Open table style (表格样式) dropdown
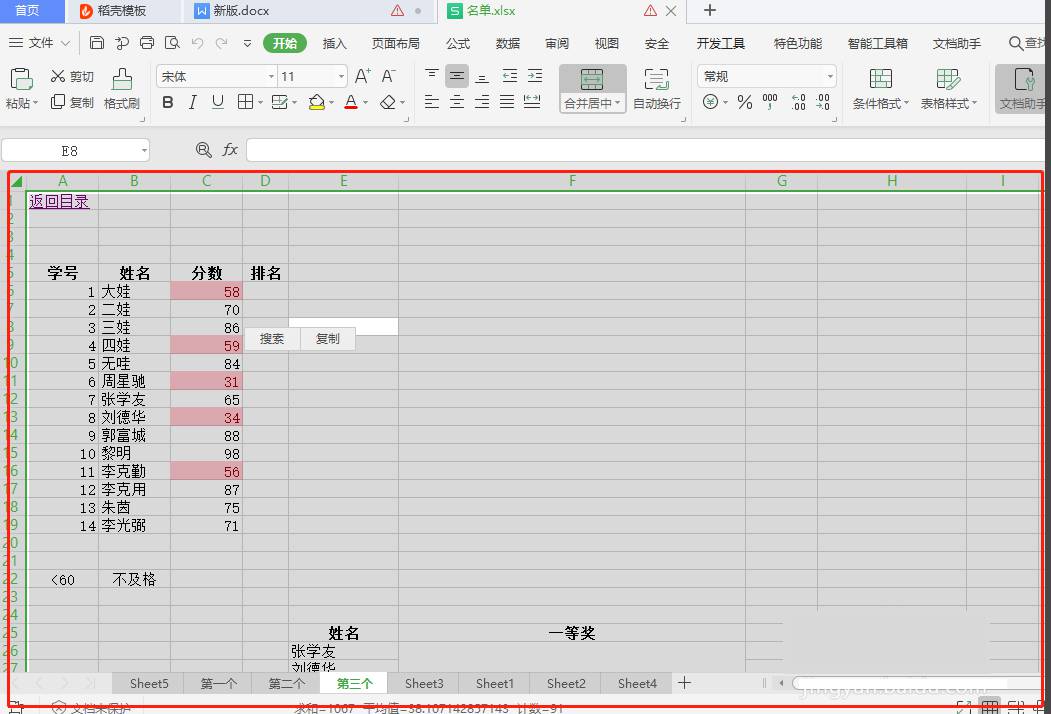The height and width of the screenshot is (714, 1051). point(948,88)
